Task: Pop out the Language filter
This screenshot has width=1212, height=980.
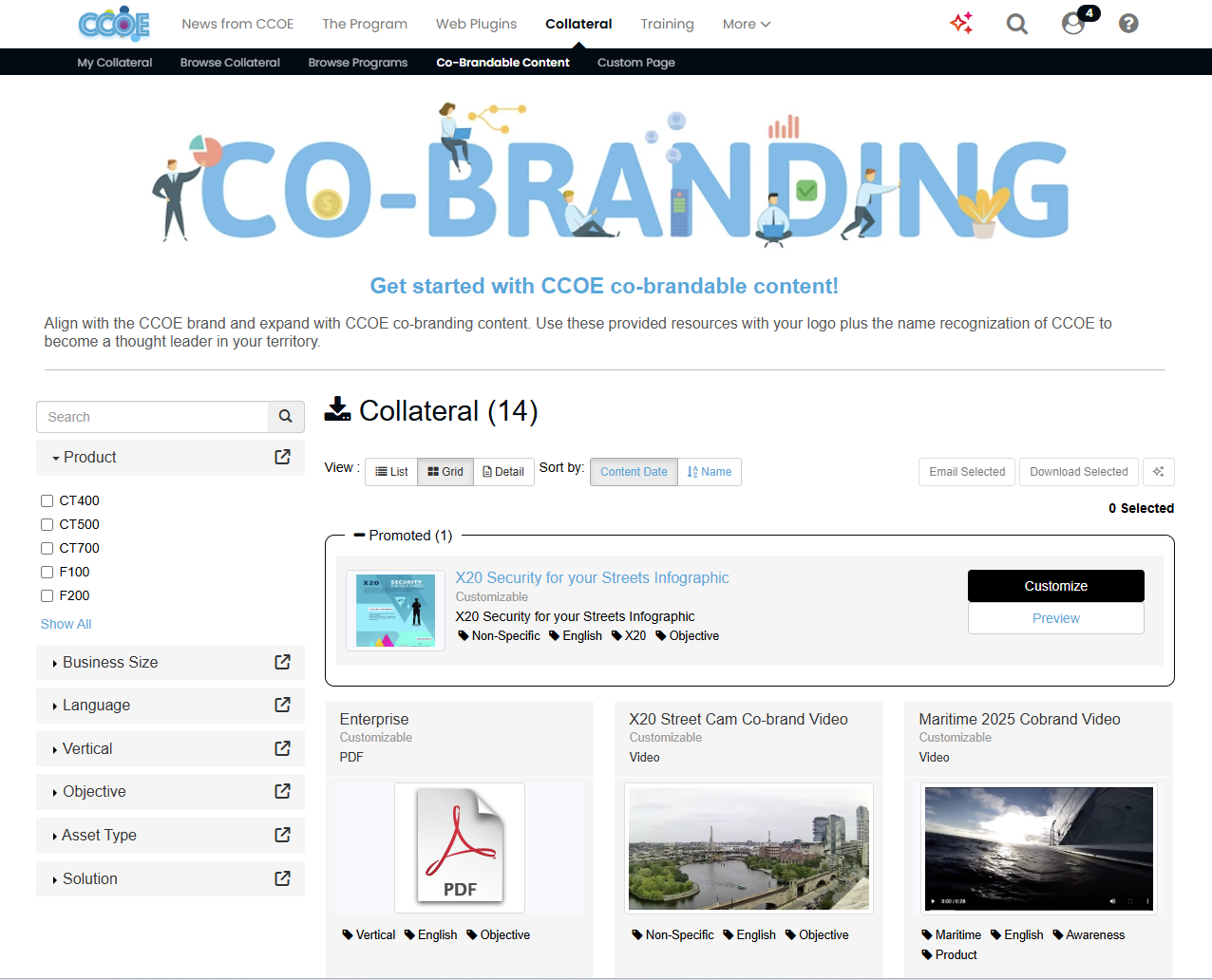Action: [282, 705]
